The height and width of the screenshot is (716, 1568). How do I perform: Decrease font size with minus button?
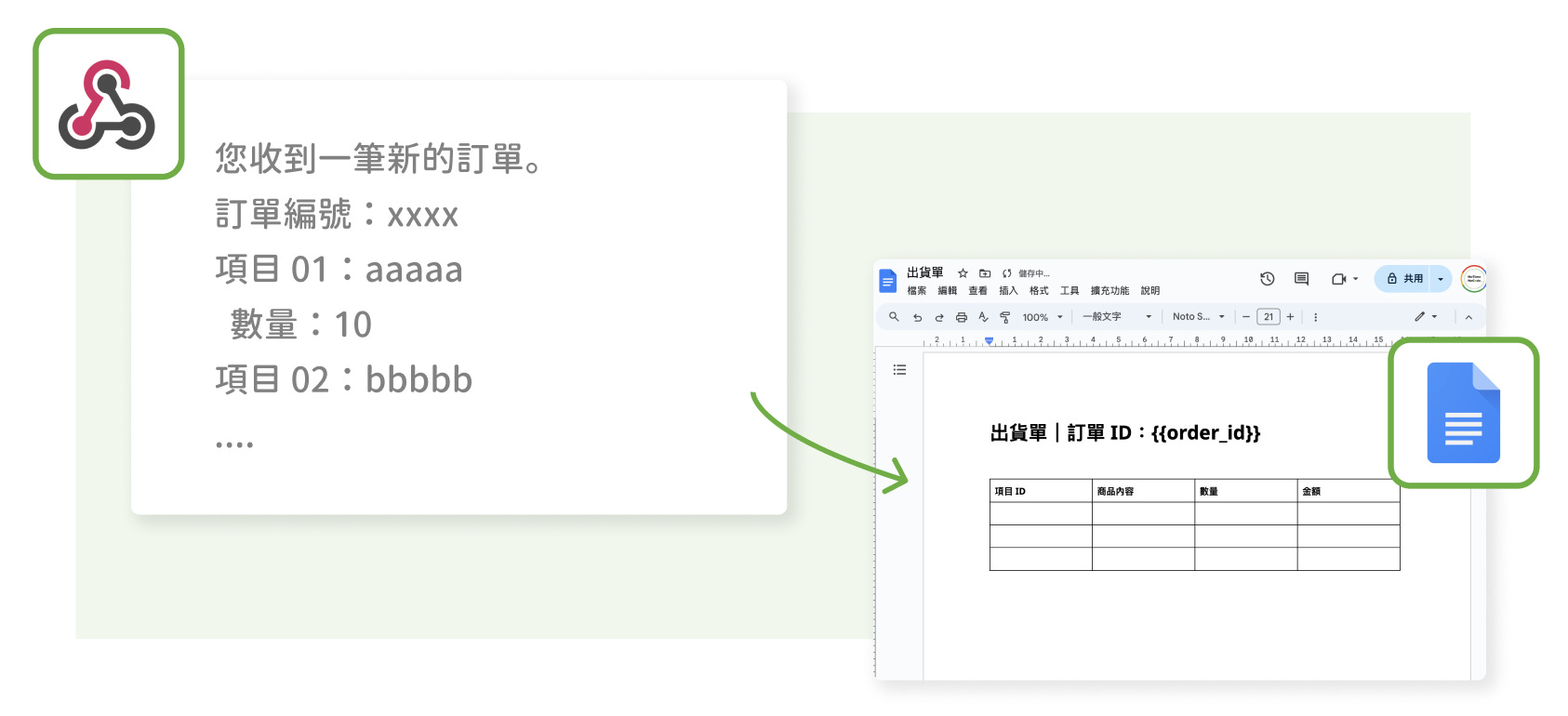1246,317
